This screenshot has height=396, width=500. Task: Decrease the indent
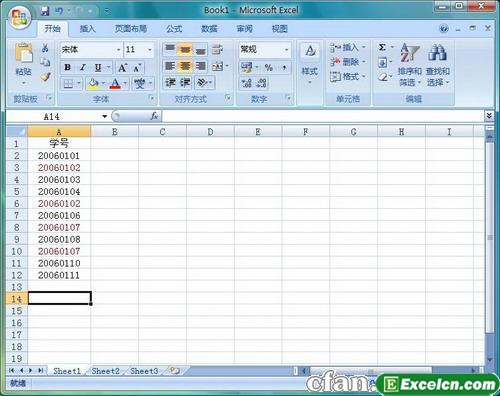[170, 82]
